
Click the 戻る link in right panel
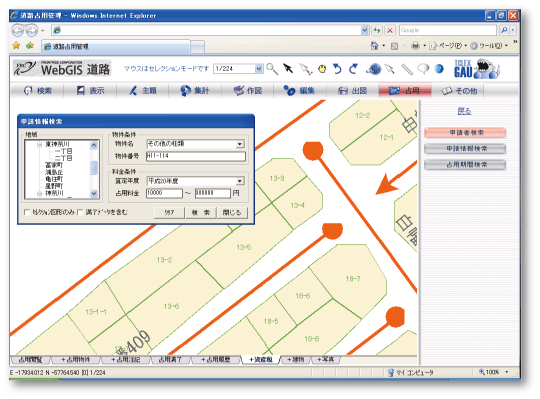coord(464,111)
